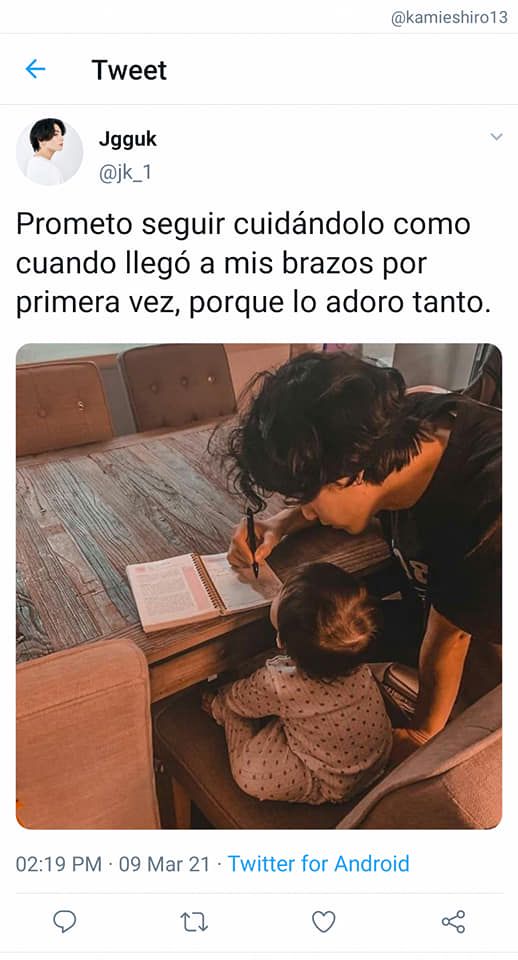Go back using the blue arrow
Viewport: 518px width, 960px height.
click(x=35, y=69)
